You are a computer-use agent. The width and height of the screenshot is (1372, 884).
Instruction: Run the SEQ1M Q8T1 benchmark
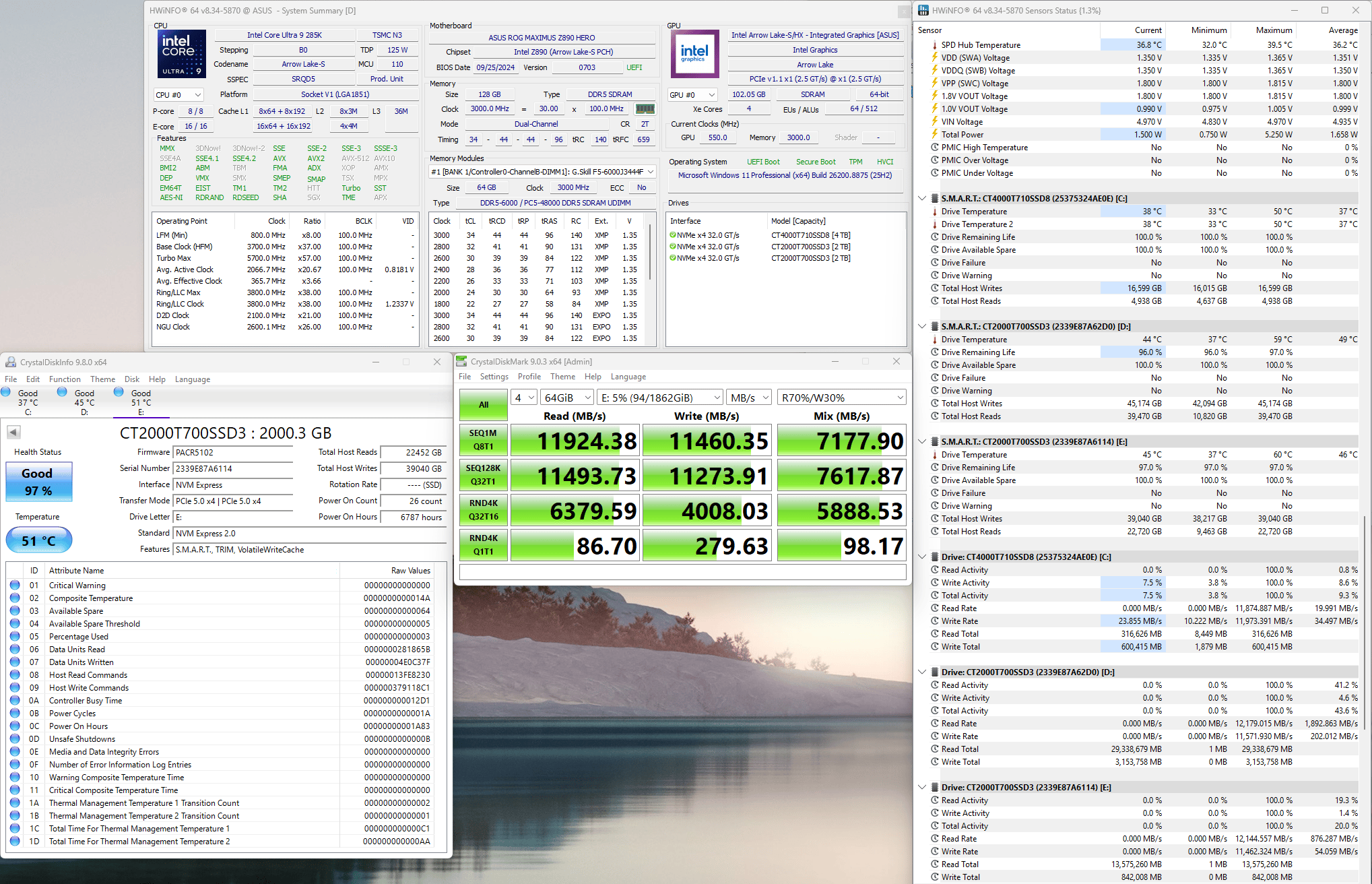click(x=484, y=440)
